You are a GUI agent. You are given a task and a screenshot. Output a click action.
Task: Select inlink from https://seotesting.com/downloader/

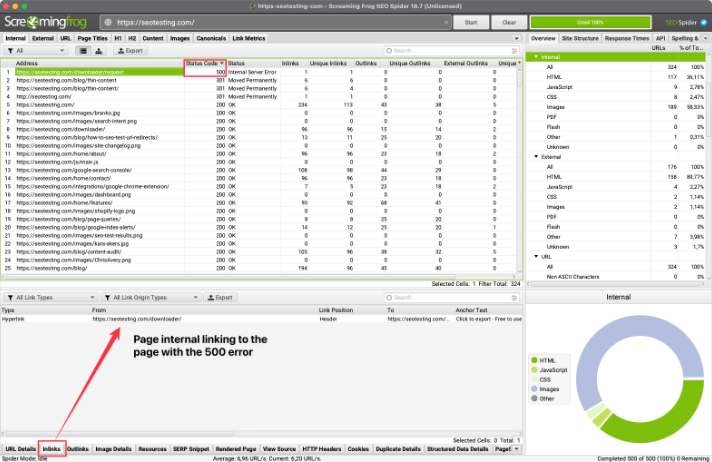click(261, 319)
